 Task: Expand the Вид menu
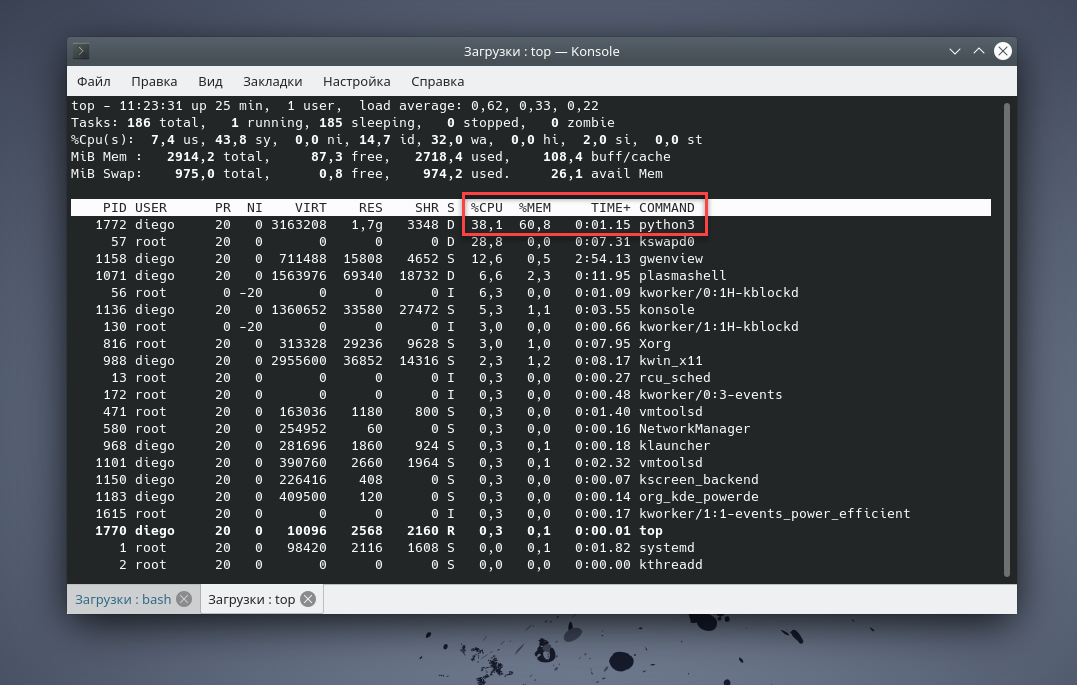[x=210, y=81]
